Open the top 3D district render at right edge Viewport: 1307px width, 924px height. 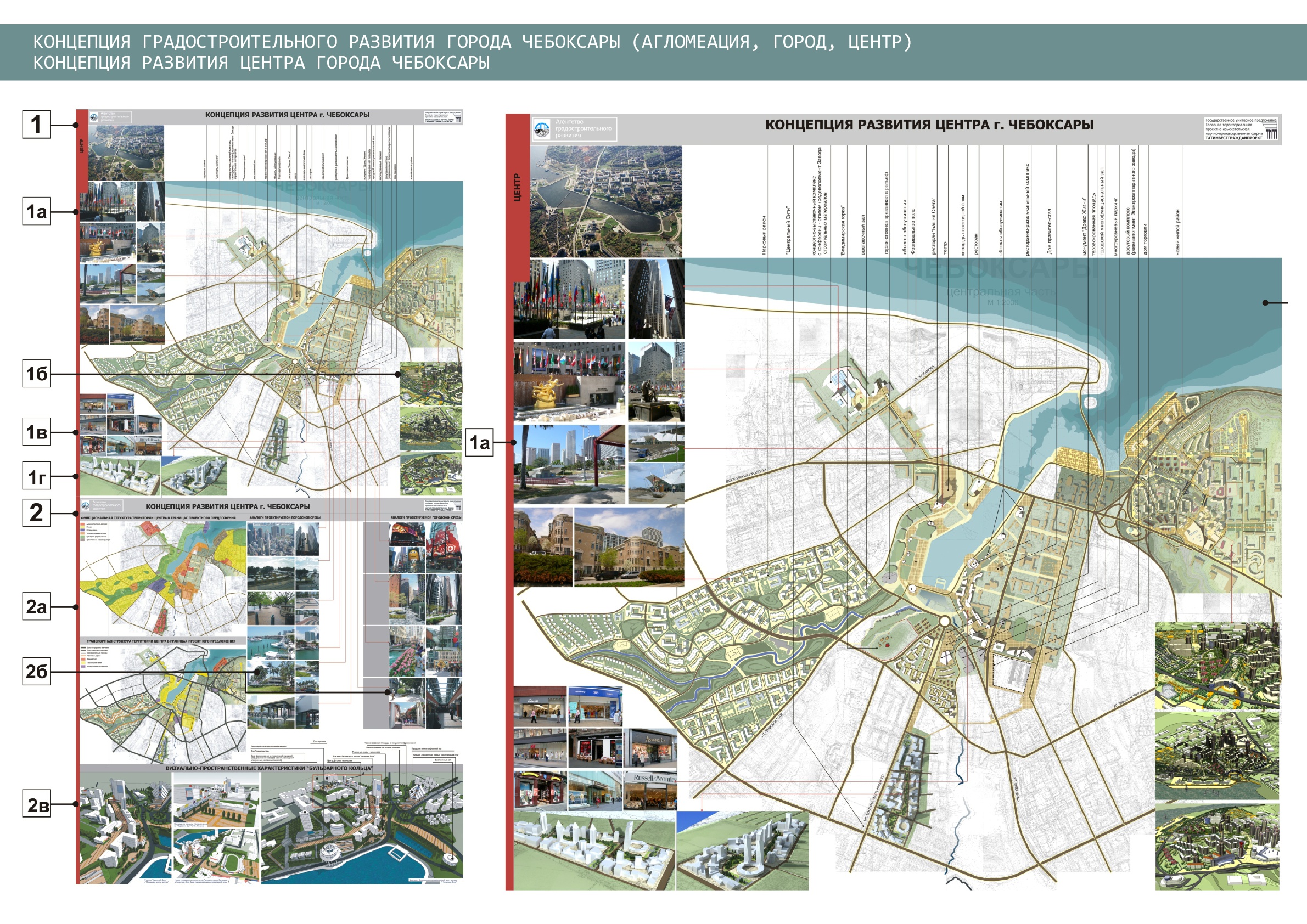pos(1216,664)
